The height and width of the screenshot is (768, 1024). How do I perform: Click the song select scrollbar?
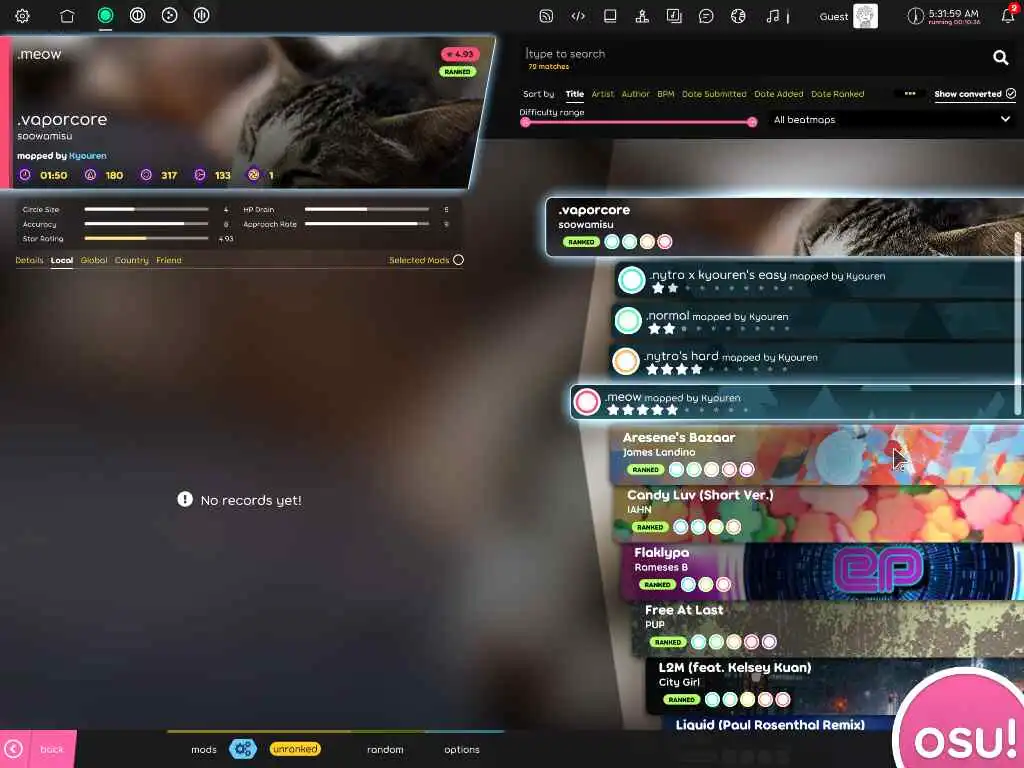point(1017,323)
